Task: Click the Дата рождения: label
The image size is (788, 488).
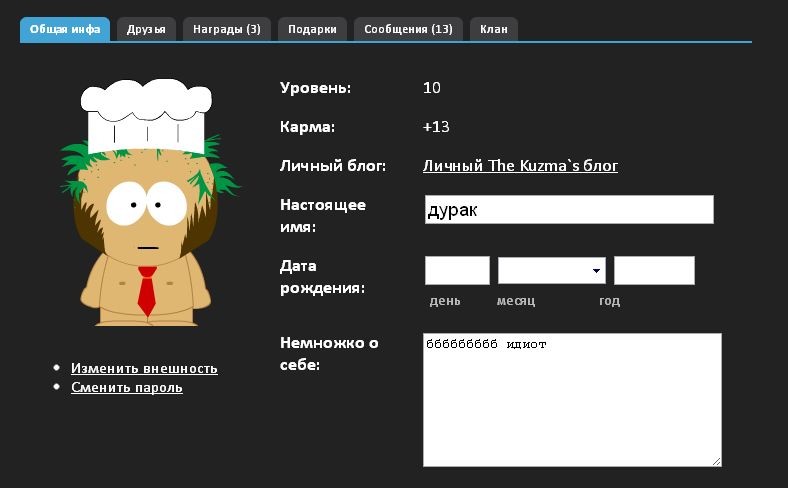Action: point(322,277)
